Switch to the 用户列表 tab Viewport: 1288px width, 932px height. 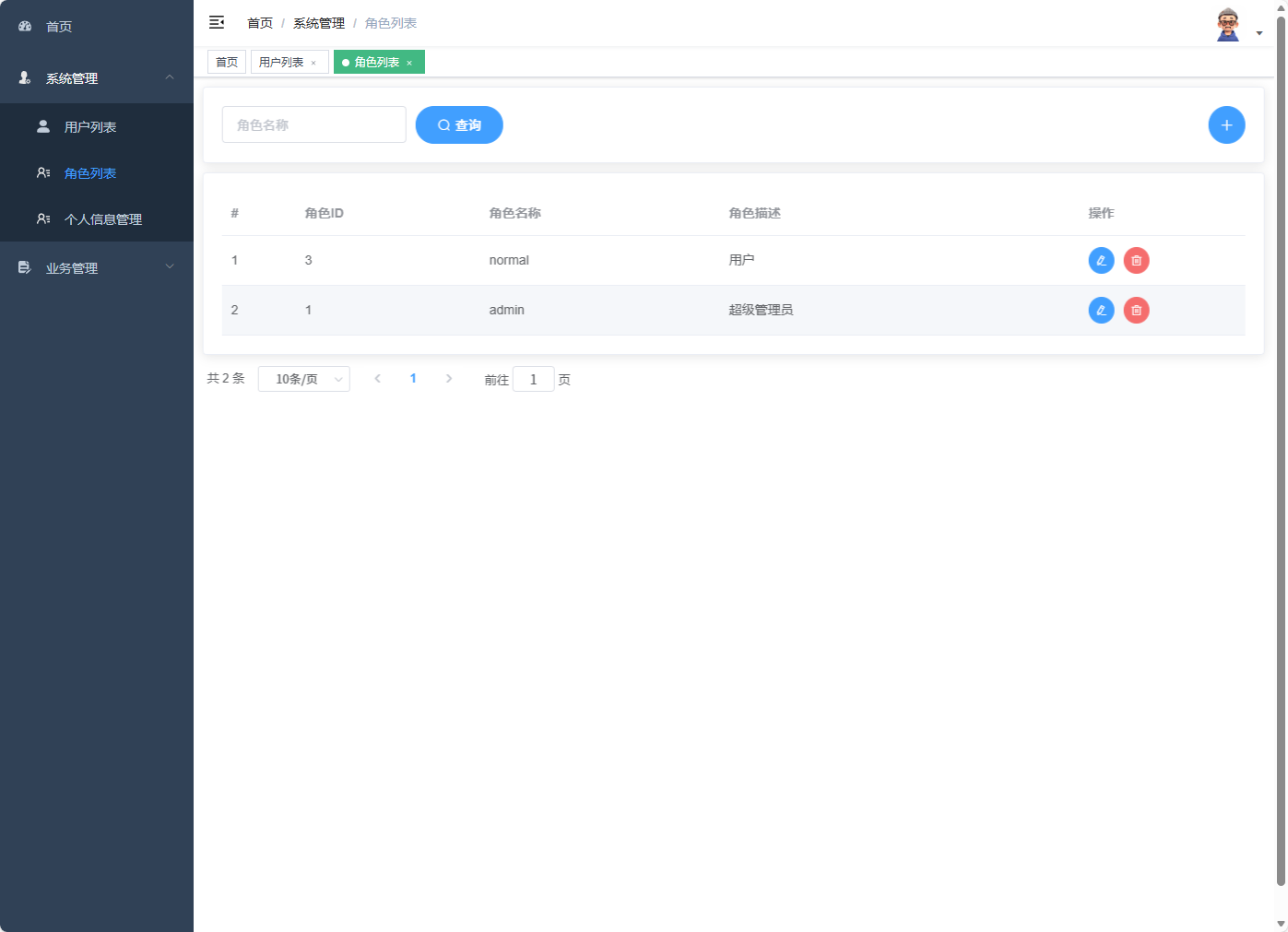[x=281, y=62]
